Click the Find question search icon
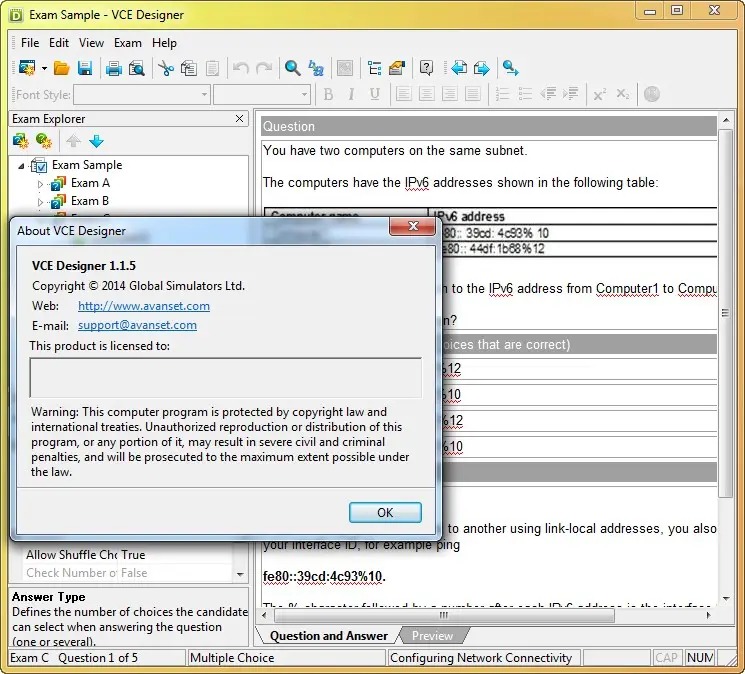Image resolution: width=745 pixels, height=674 pixels. [511, 68]
